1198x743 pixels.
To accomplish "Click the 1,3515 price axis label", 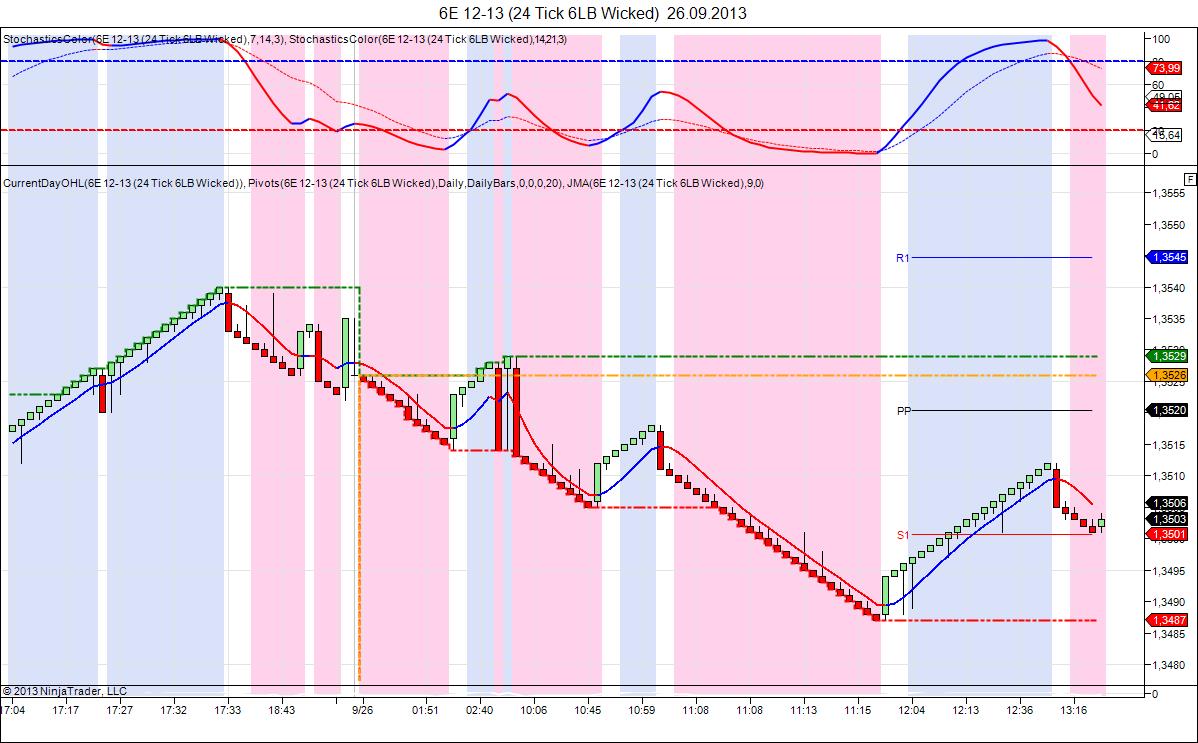I will (x=1169, y=445).
